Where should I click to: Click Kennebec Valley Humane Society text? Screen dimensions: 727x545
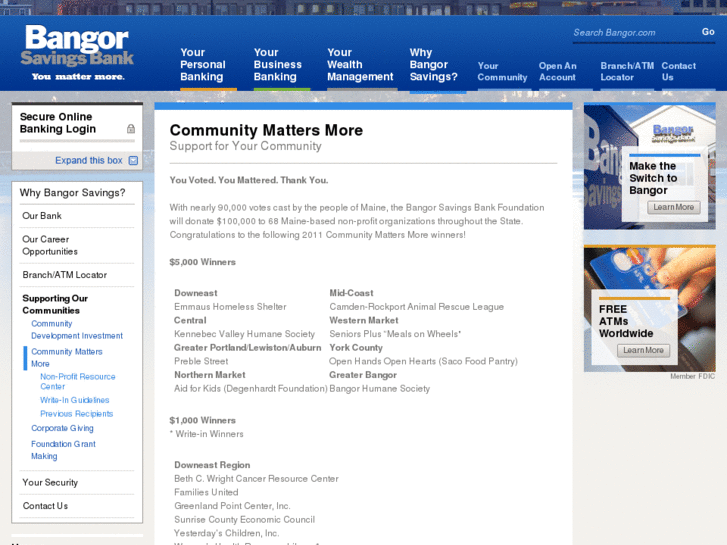244,334
